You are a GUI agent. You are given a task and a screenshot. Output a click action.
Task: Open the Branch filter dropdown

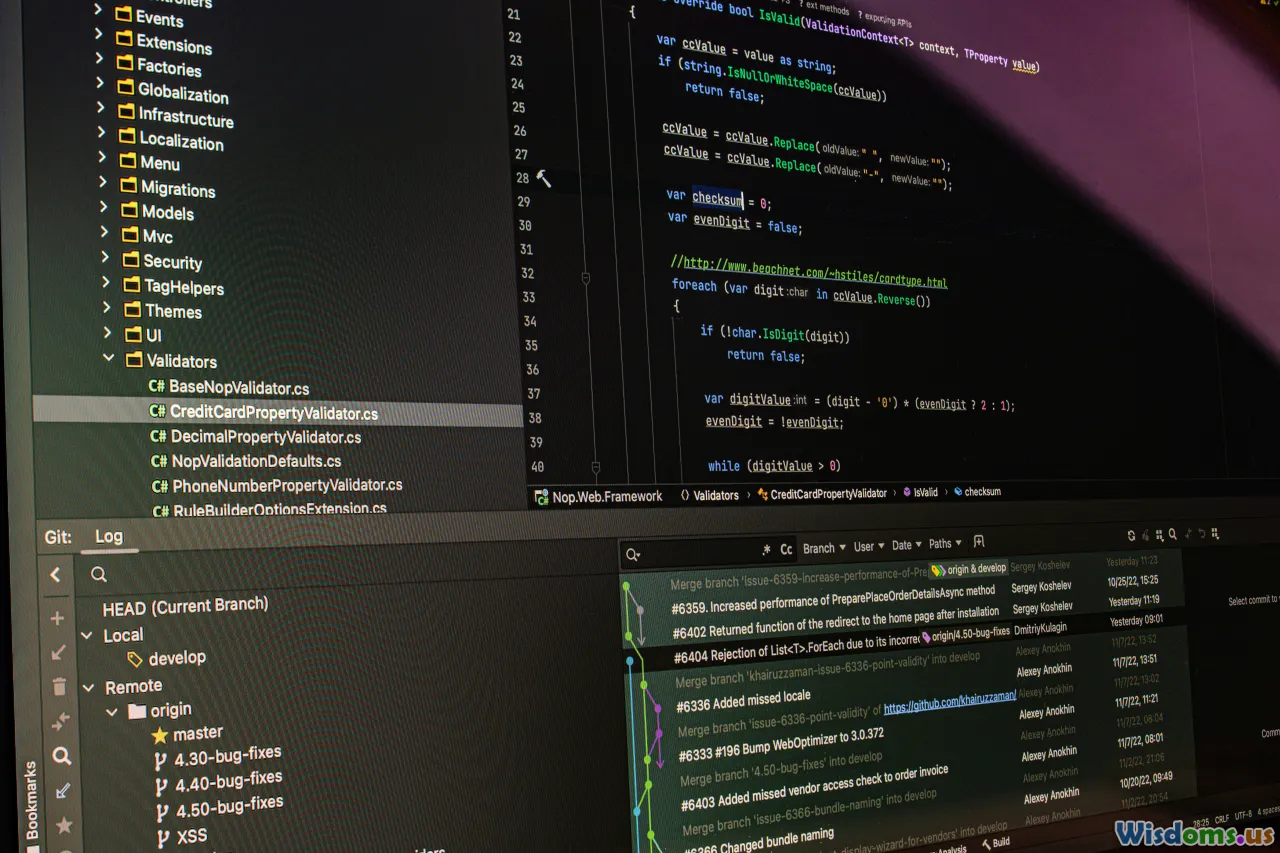(821, 547)
